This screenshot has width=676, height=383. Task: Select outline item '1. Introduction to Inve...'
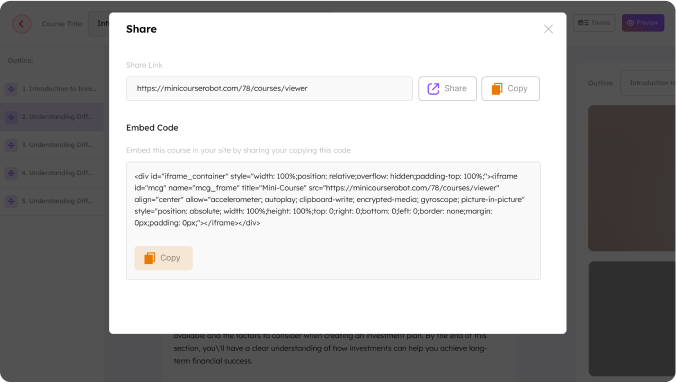pos(52,89)
